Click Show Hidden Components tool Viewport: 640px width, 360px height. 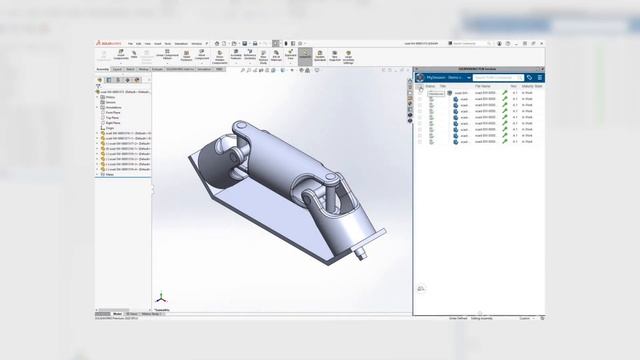(x=220, y=57)
